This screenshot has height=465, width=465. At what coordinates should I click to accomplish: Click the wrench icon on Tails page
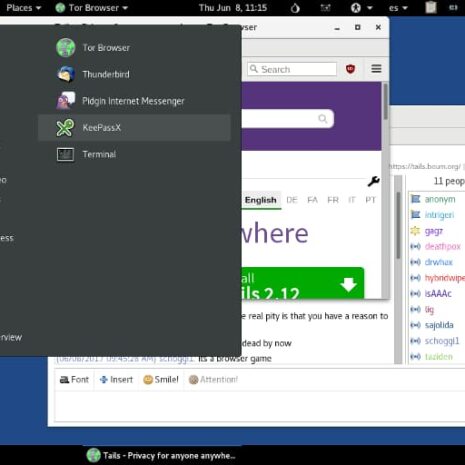[373, 181]
